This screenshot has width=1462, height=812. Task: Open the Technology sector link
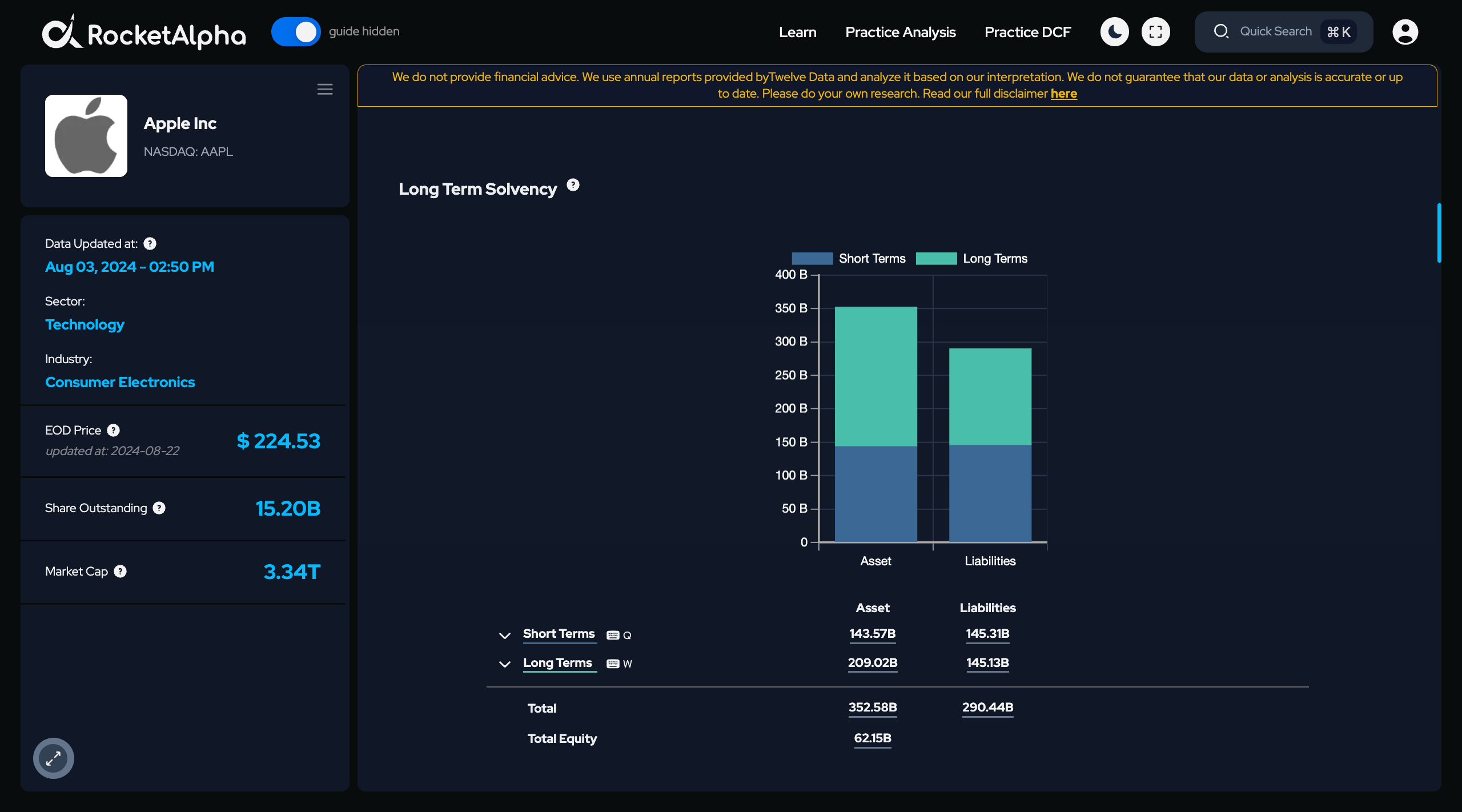(85, 324)
